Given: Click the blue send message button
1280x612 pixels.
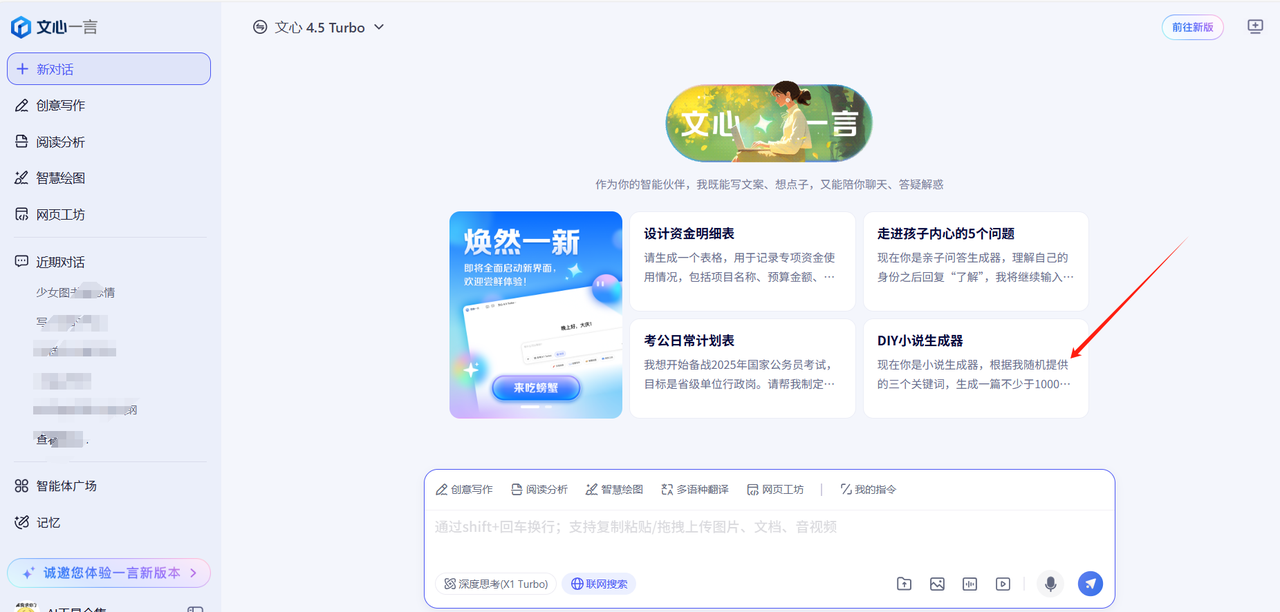Looking at the screenshot, I should point(1090,584).
